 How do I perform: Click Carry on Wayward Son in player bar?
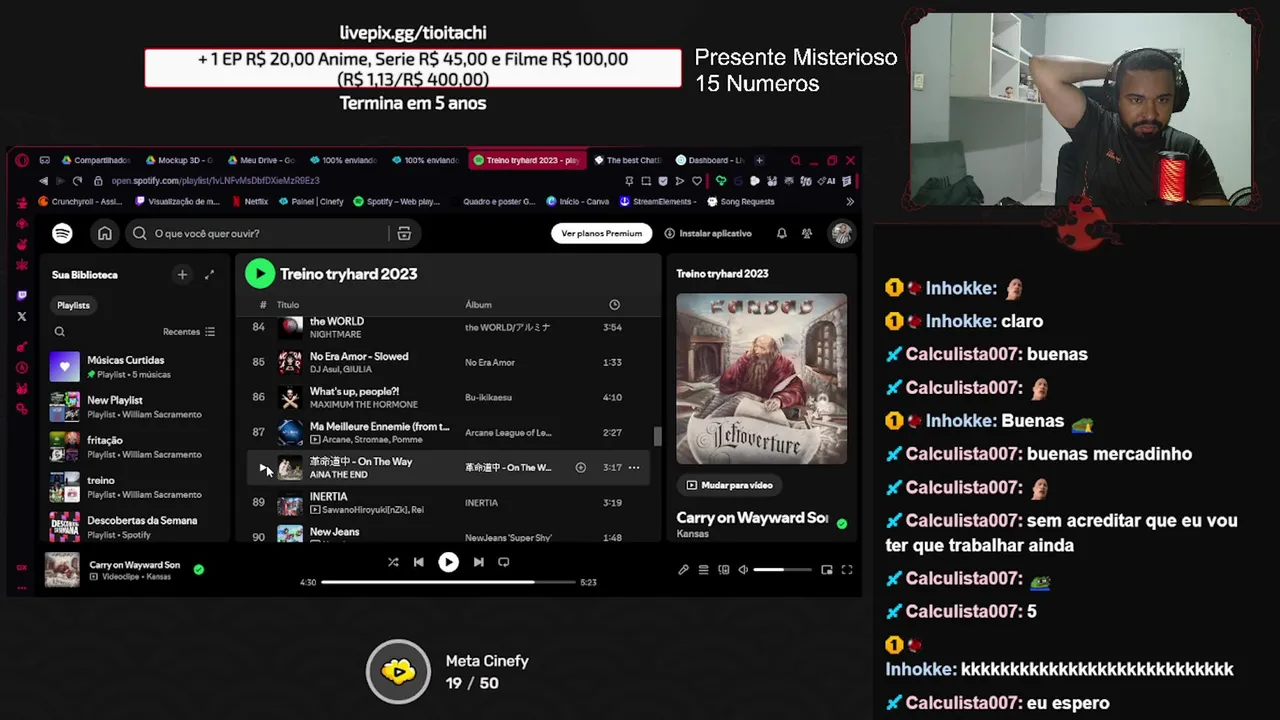tap(134, 564)
